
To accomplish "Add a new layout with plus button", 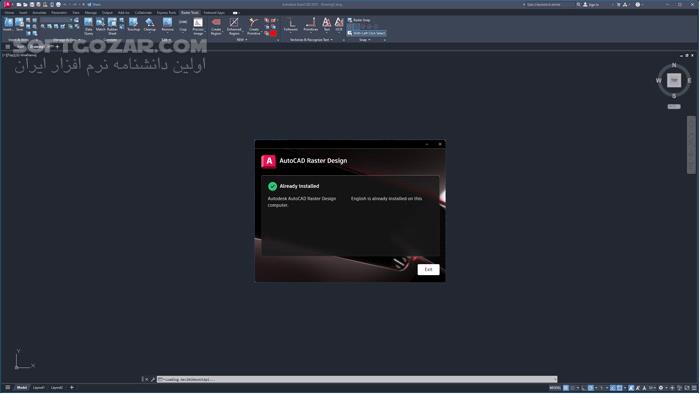I will 72,388.
